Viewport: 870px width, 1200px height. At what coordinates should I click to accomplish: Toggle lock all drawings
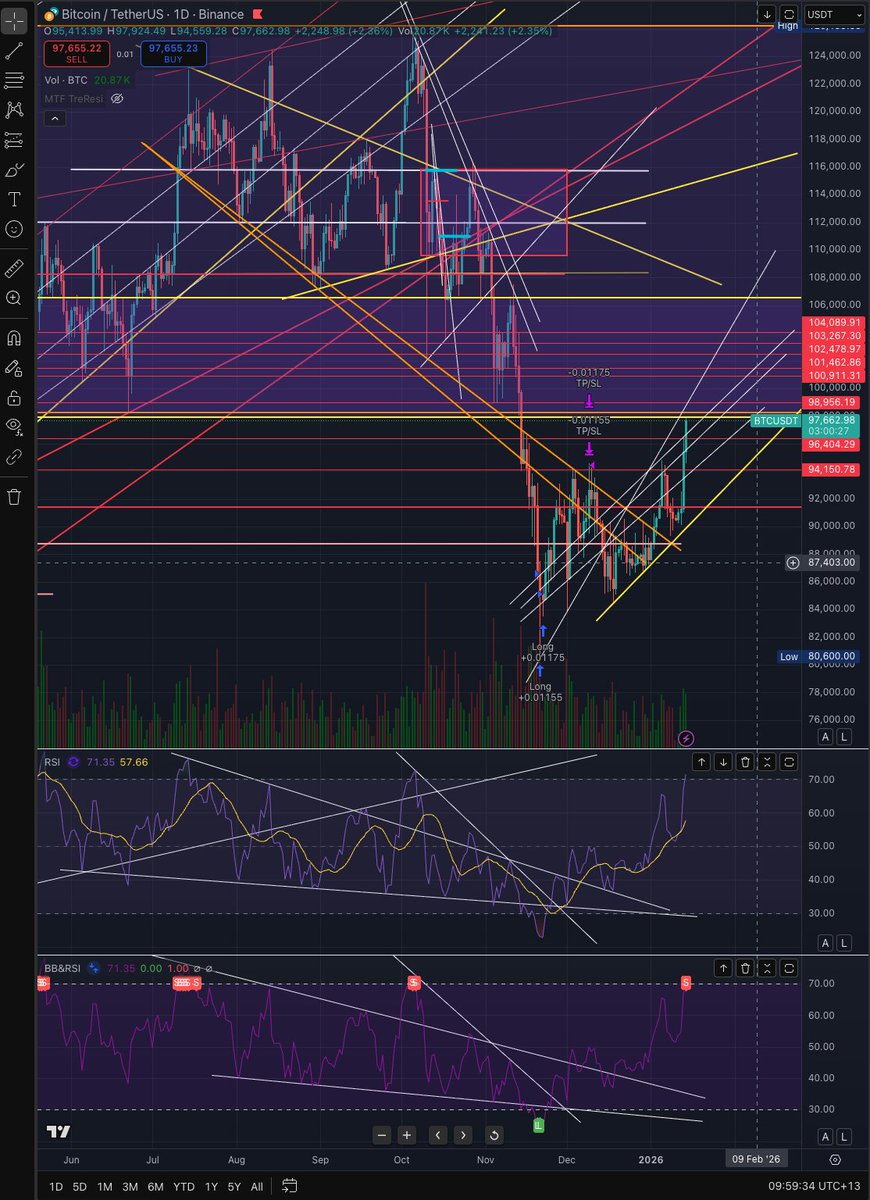tap(14, 397)
